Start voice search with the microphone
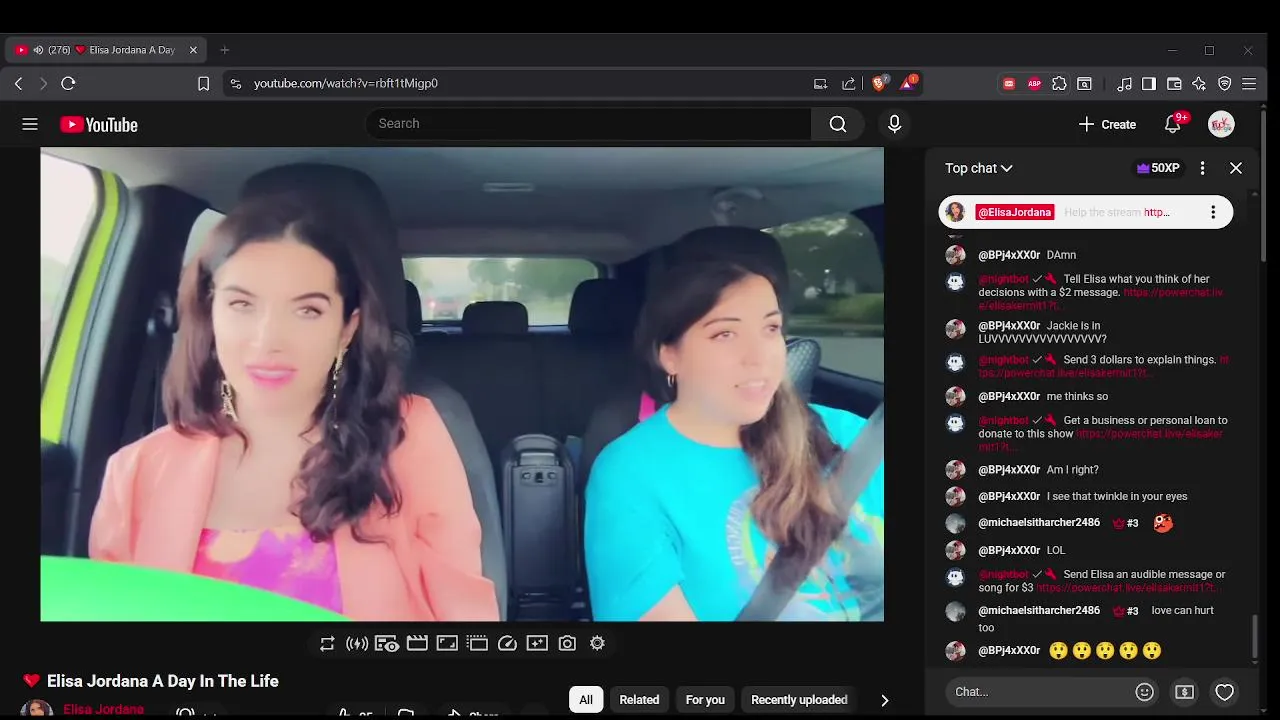The image size is (1280, 720). [x=894, y=124]
